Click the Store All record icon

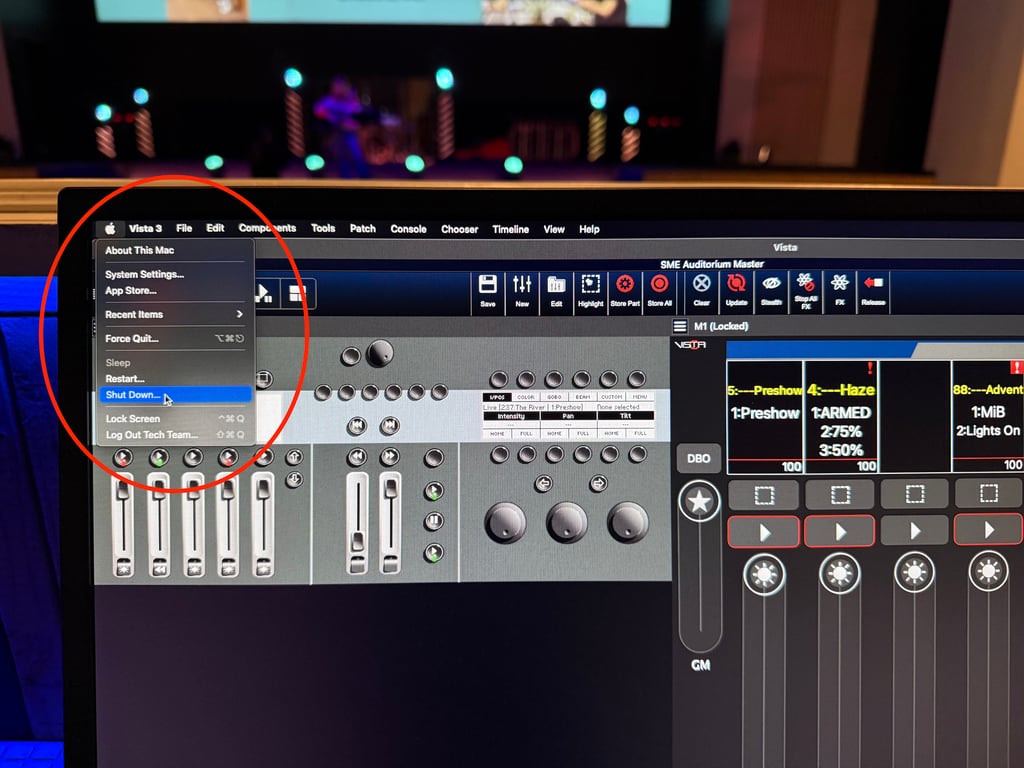[660, 292]
